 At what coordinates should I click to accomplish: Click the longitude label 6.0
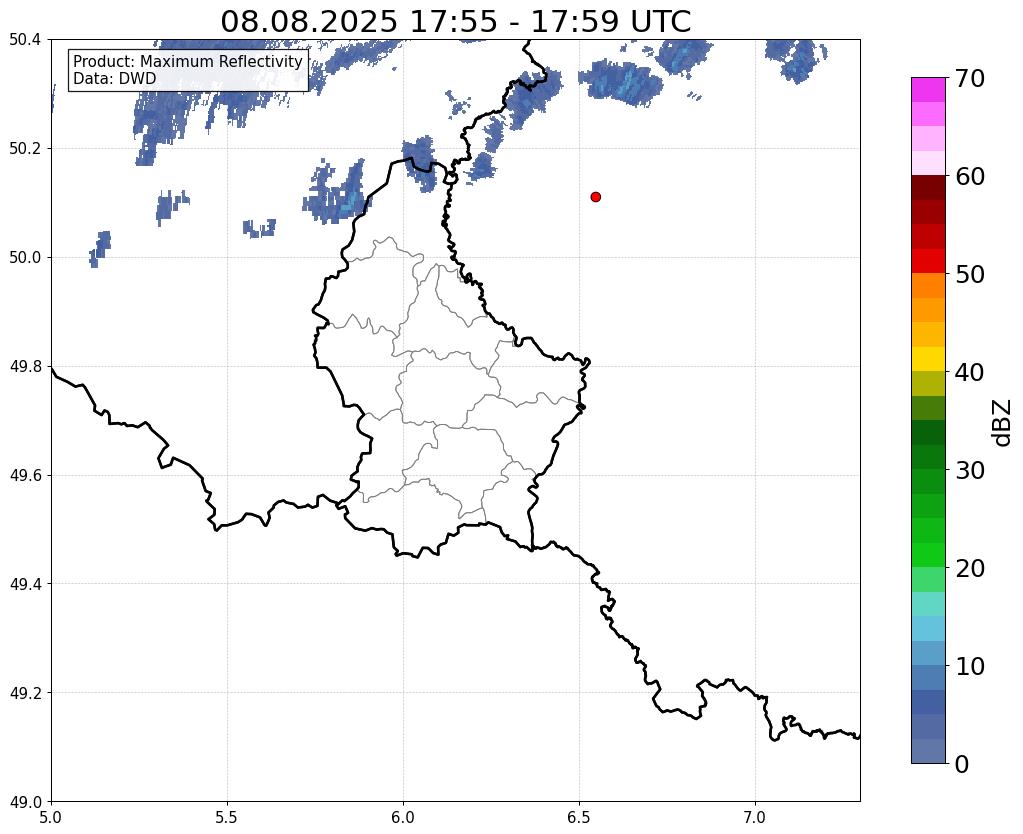click(403, 817)
